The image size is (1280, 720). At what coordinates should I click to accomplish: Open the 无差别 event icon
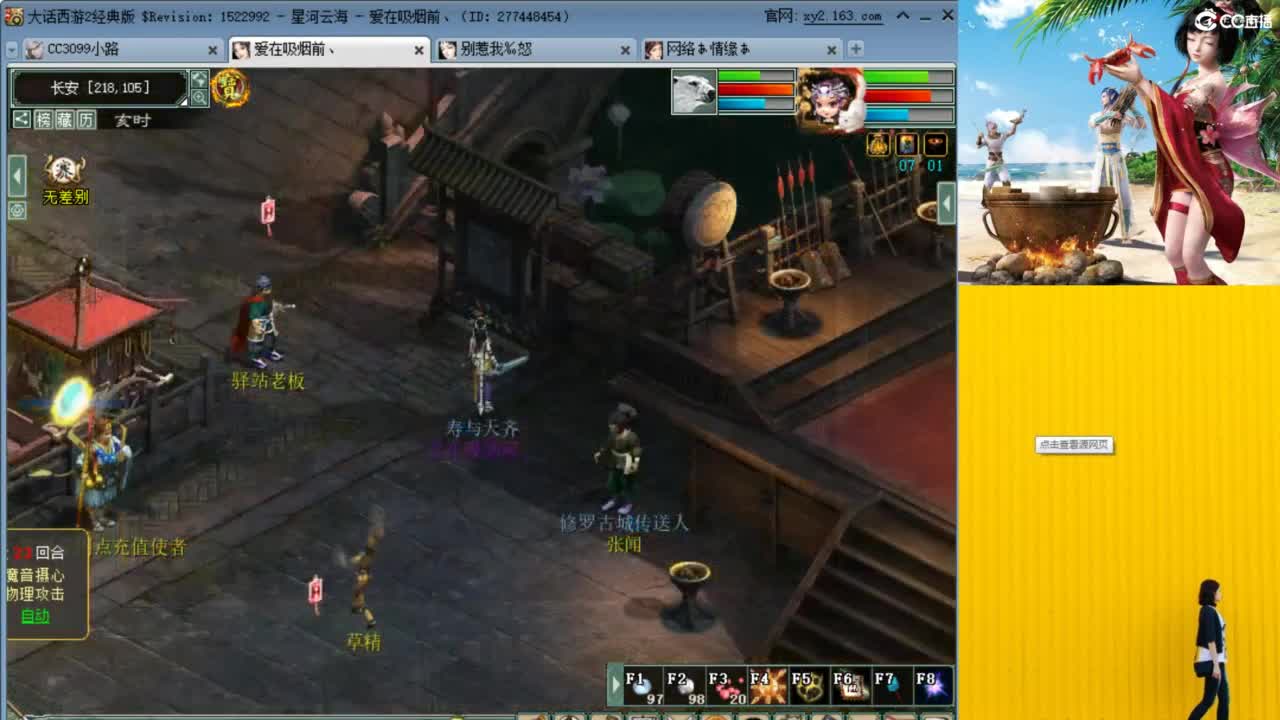pos(66,180)
